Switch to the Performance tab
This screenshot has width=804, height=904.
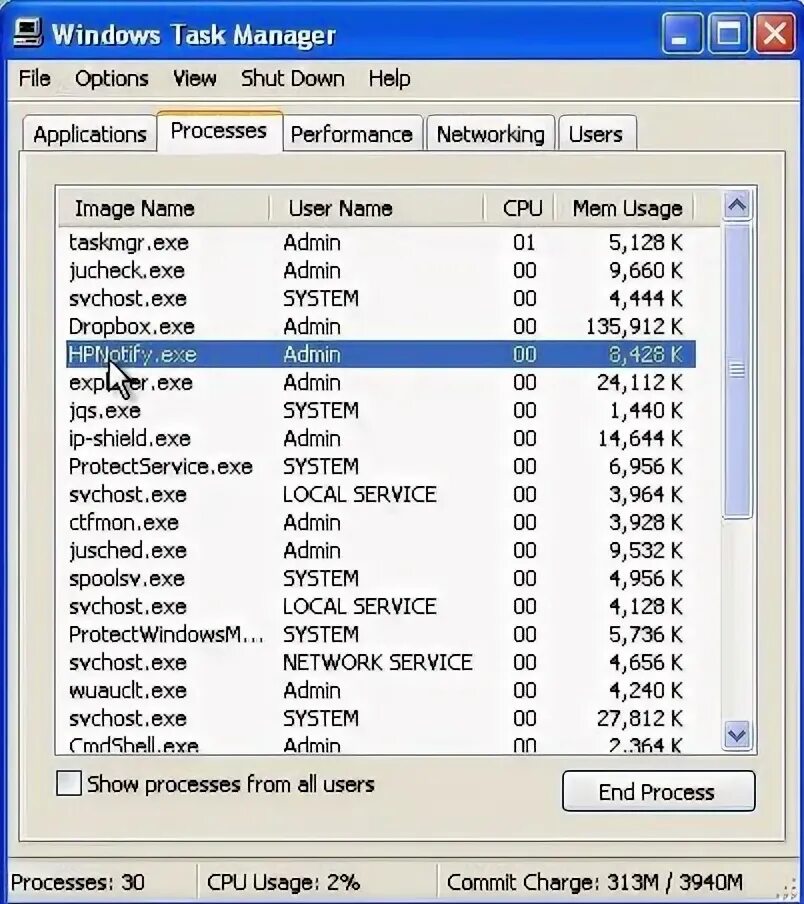[352, 134]
